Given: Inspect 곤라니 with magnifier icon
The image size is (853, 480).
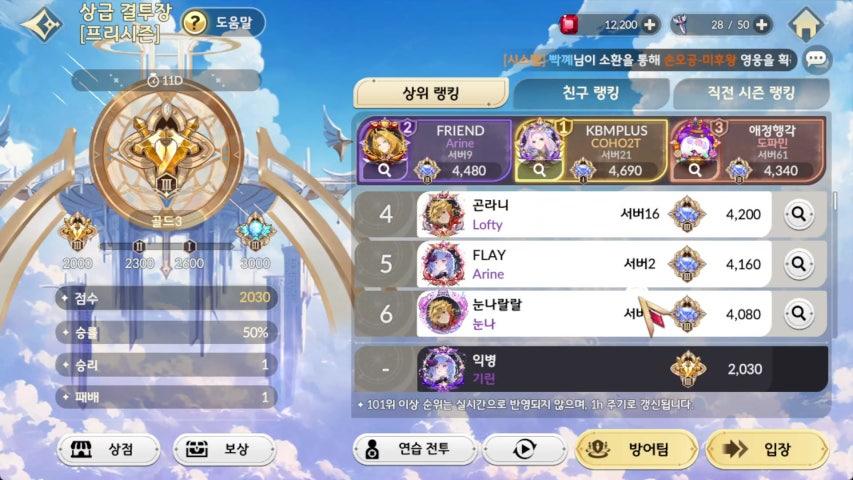Looking at the screenshot, I should 799,214.
